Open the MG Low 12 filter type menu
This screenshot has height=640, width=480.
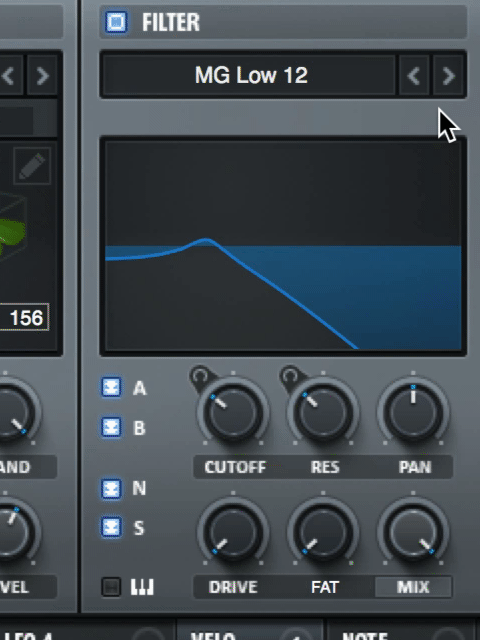coord(250,76)
